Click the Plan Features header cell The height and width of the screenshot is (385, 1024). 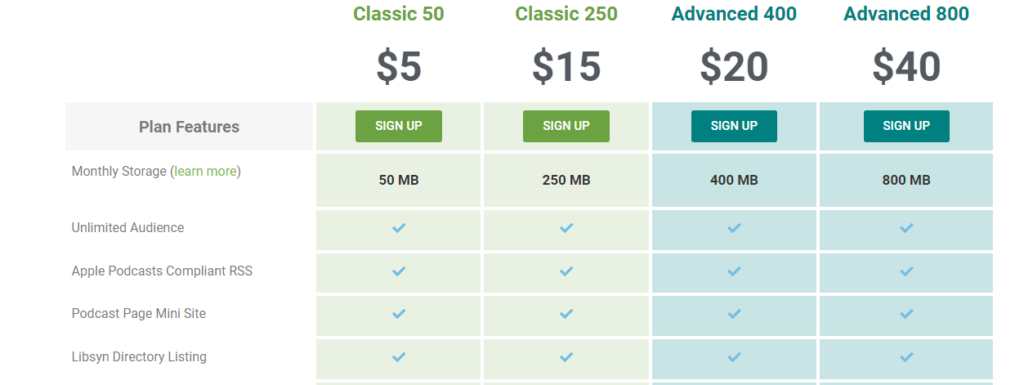[189, 127]
